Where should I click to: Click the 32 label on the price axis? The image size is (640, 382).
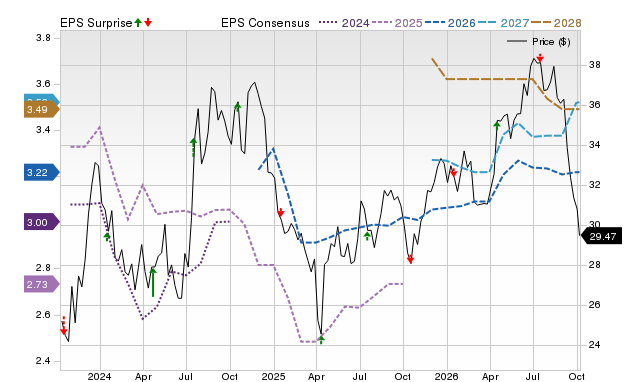point(594,185)
